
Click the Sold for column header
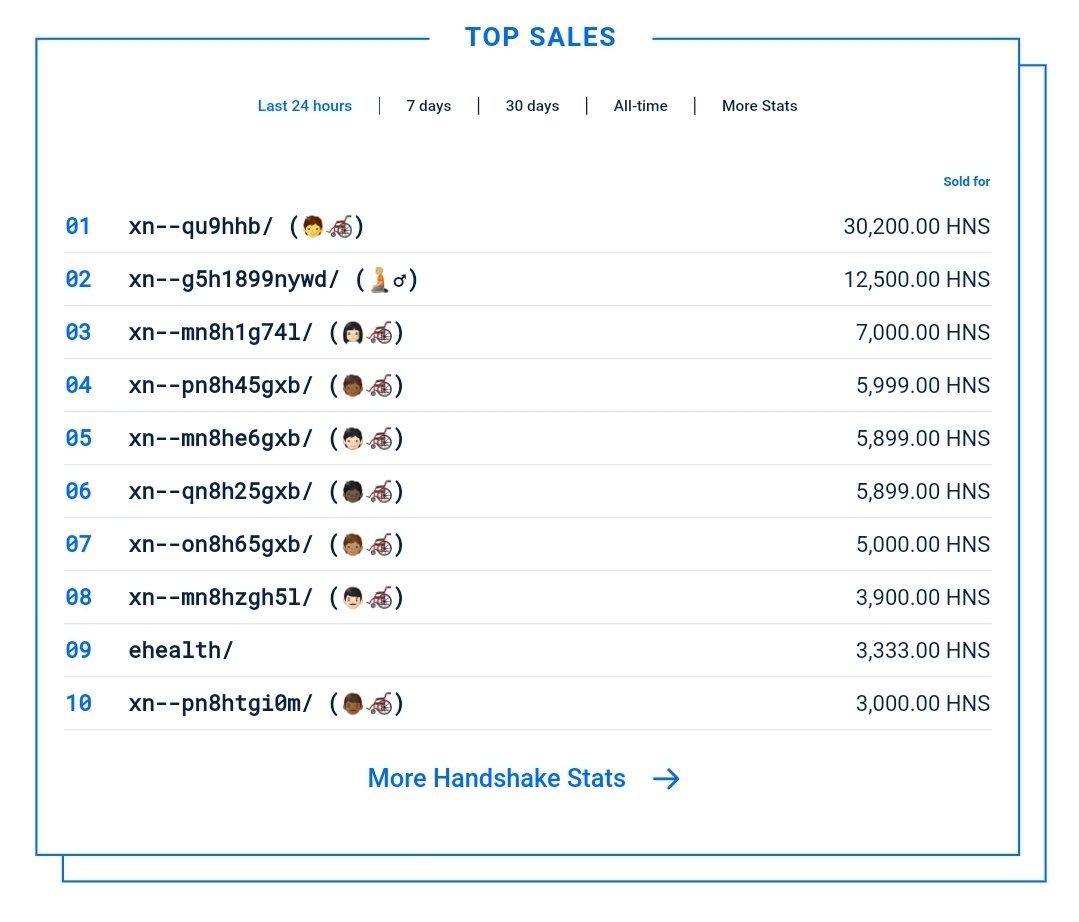coord(966,182)
